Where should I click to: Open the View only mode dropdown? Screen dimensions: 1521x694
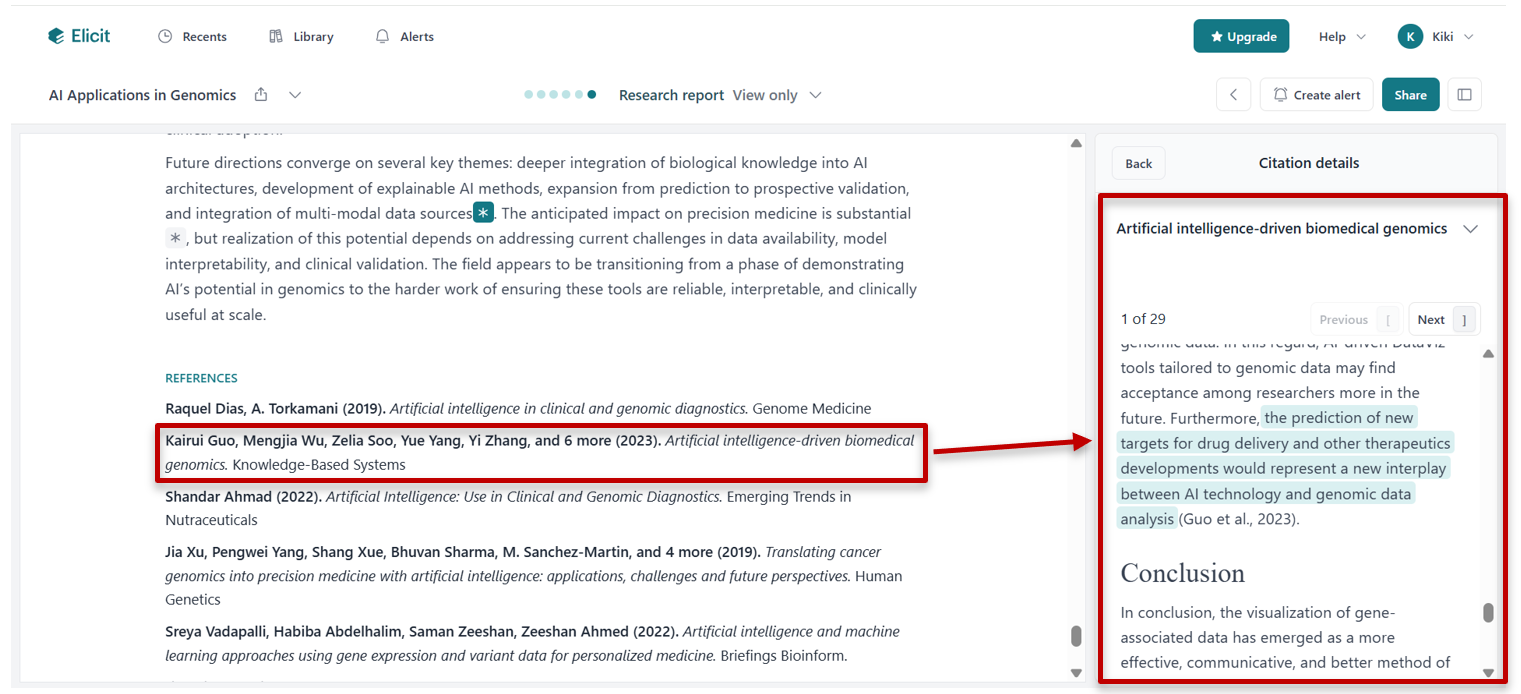777,95
